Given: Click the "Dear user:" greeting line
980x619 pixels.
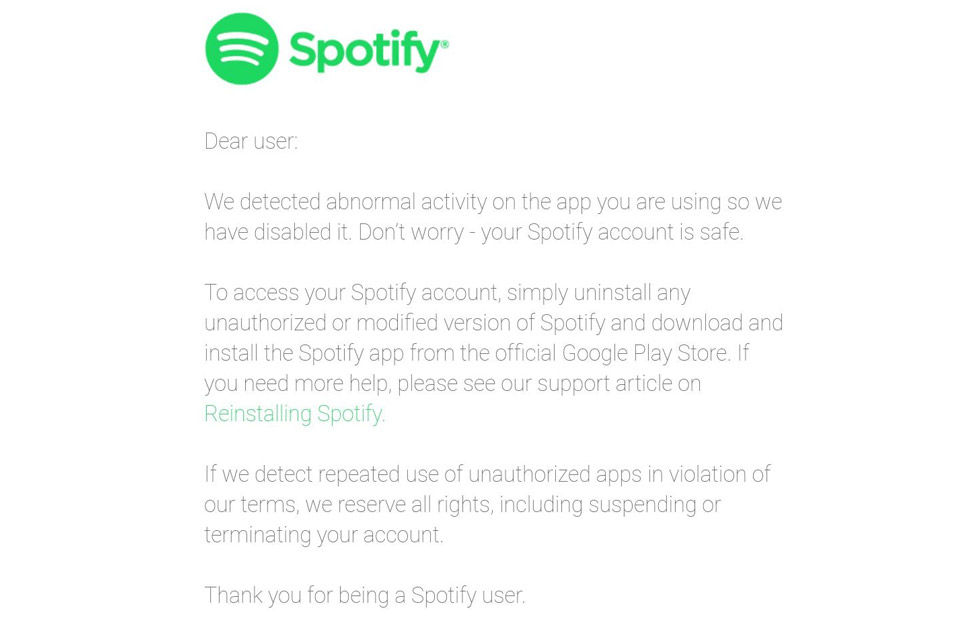Looking at the screenshot, I should [x=251, y=141].
